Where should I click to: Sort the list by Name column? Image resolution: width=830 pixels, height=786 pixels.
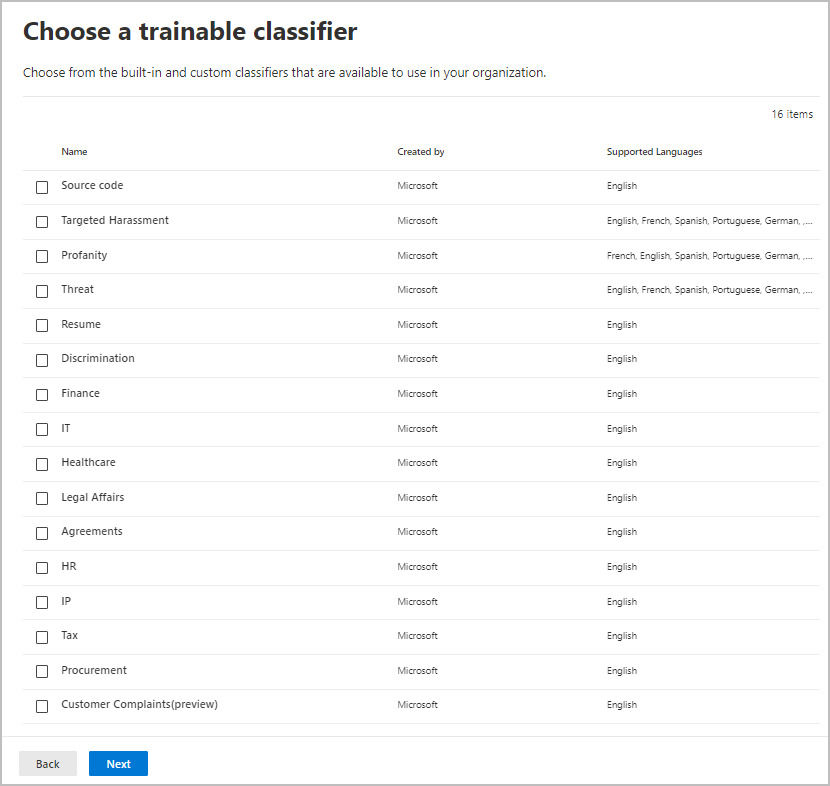point(74,151)
